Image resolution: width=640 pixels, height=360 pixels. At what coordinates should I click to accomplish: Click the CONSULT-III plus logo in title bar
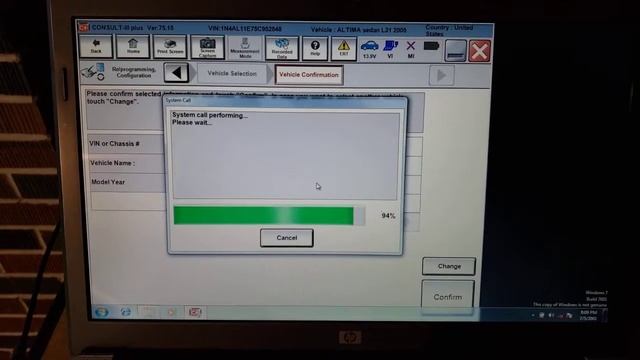point(84,27)
